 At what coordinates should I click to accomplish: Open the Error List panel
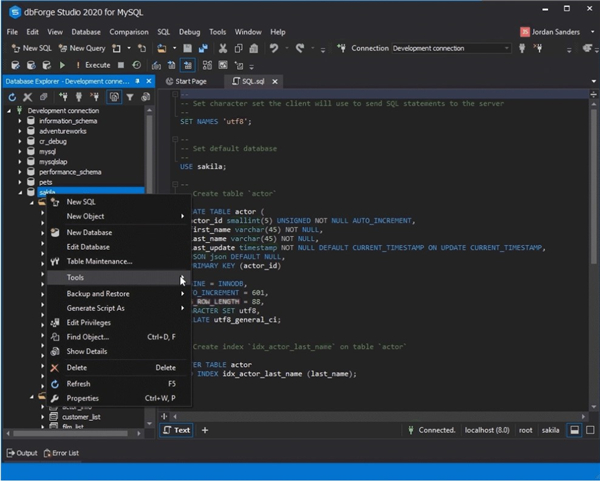[x=63, y=454]
